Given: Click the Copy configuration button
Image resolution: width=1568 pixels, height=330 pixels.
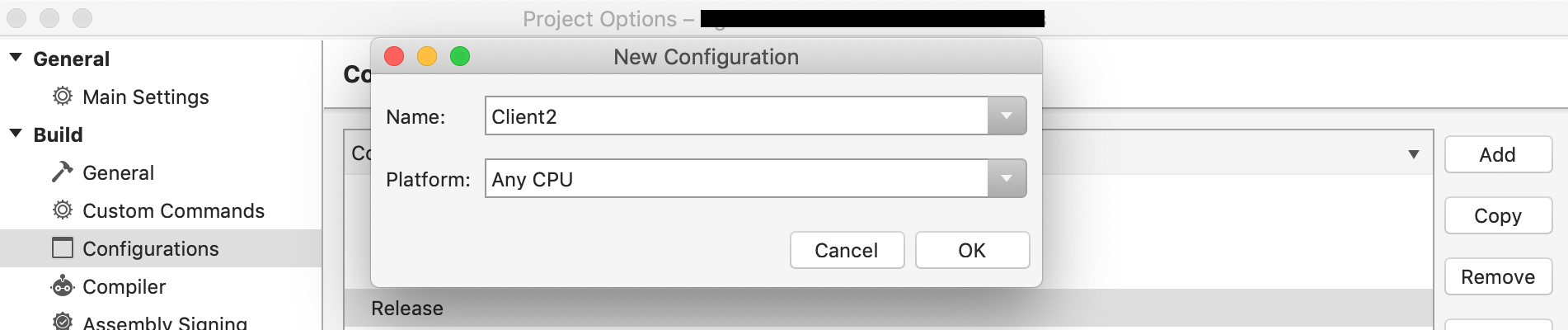Looking at the screenshot, I should (x=1497, y=216).
